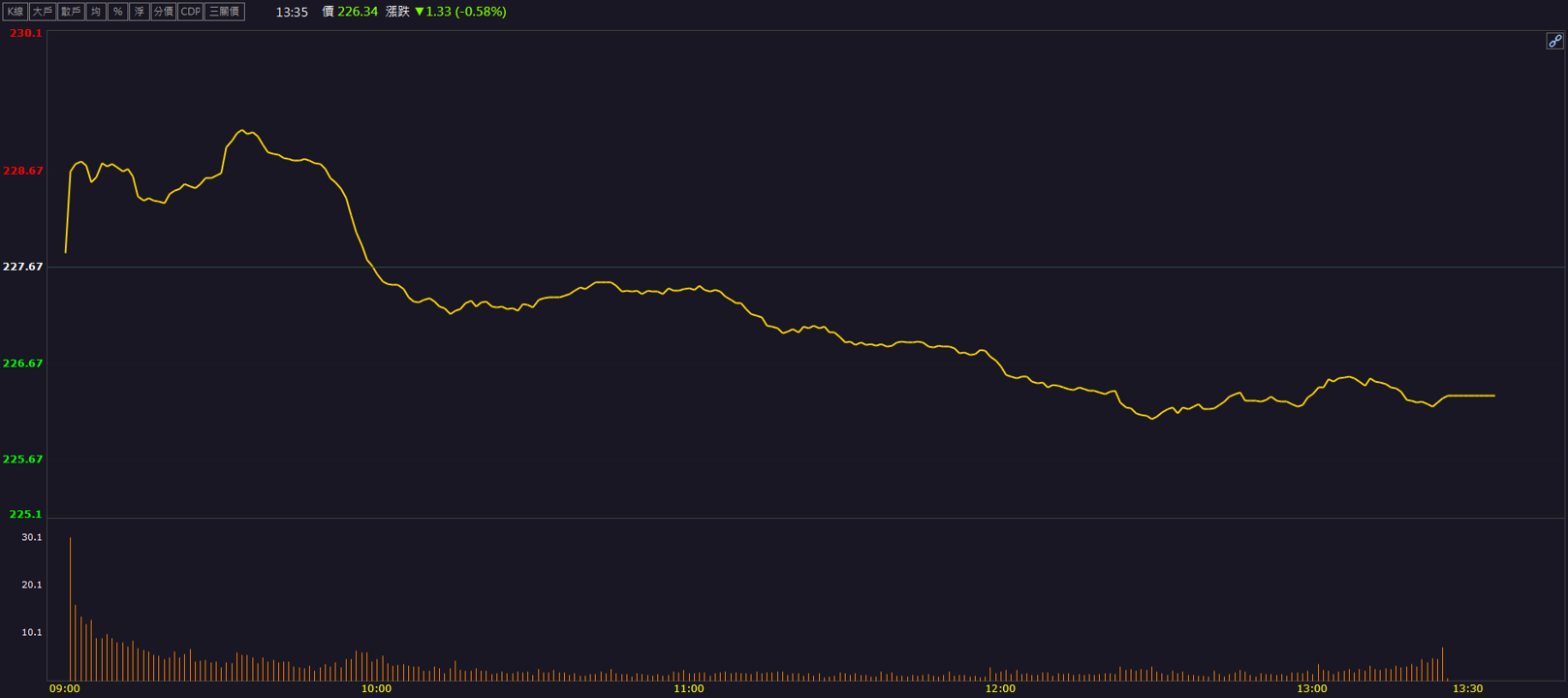This screenshot has width=1568, height=698.
Task: Select the 11:00 time axis marker
Action: pos(689,689)
